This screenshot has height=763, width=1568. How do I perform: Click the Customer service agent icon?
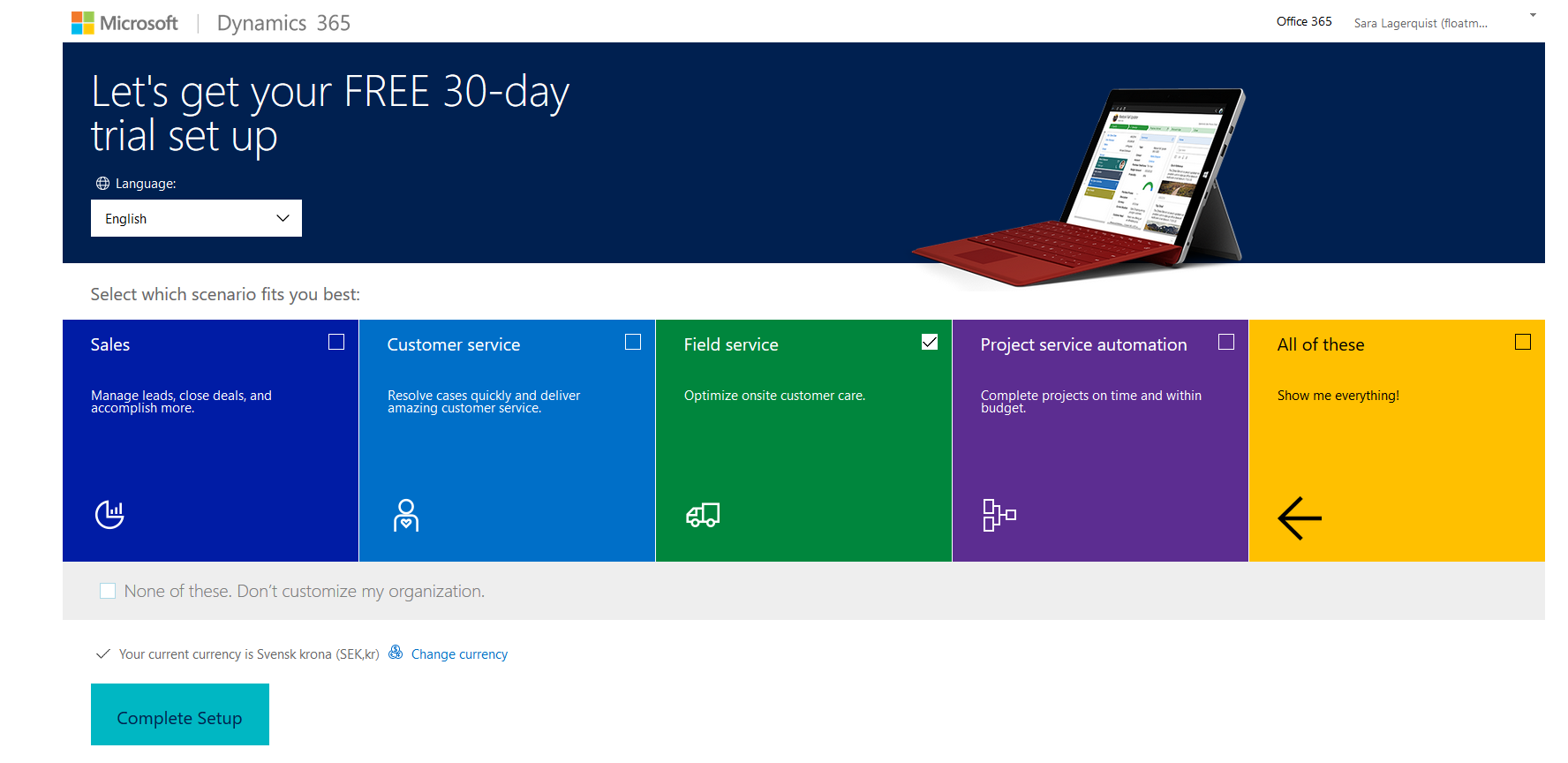(406, 515)
